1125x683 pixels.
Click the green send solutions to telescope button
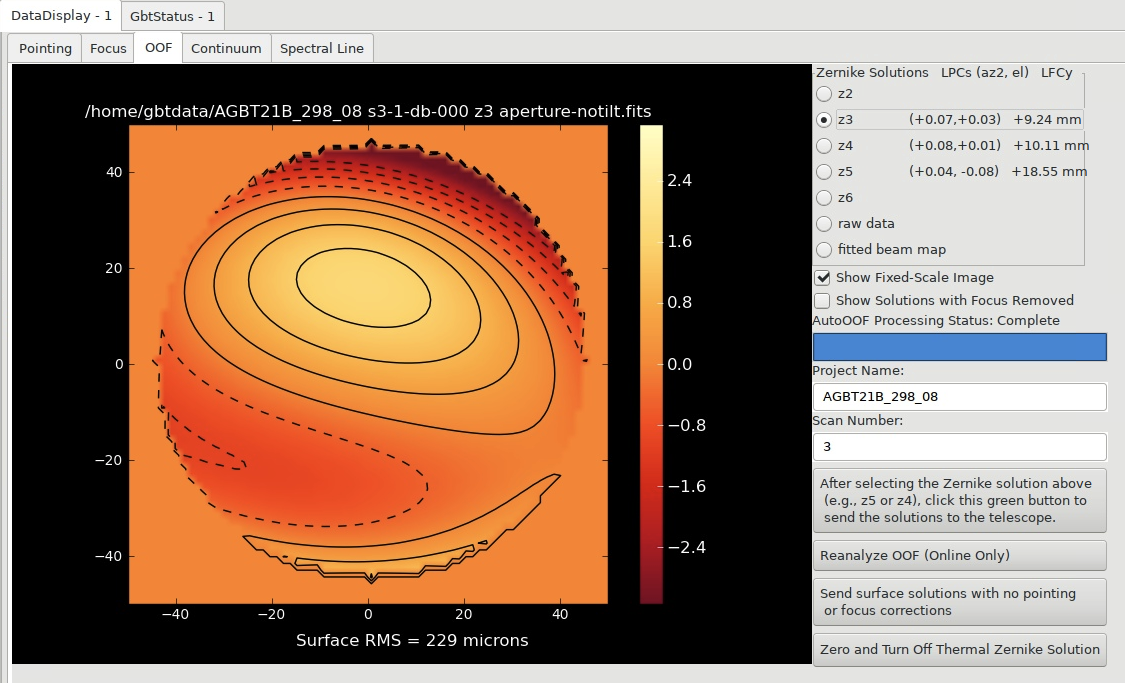click(x=959, y=501)
